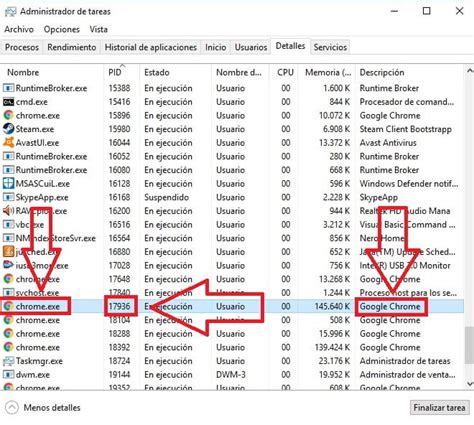Click the RuntimeBroker.exe icon with PID 16052
474x425 pixels.
[x=8, y=156]
